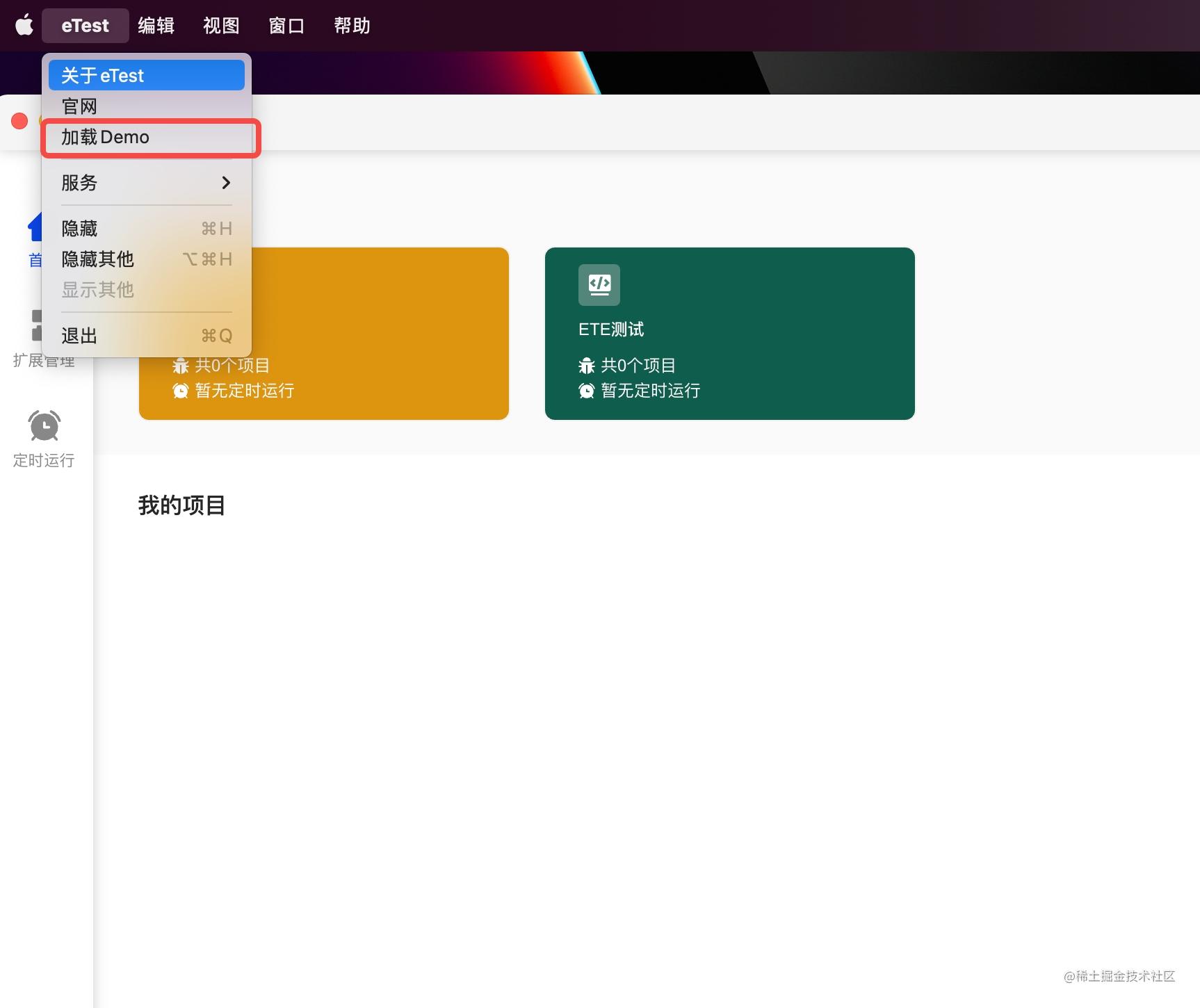Click 共0个项目 in the ETE测试 card
1200x1008 pixels.
click(x=638, y=366)
